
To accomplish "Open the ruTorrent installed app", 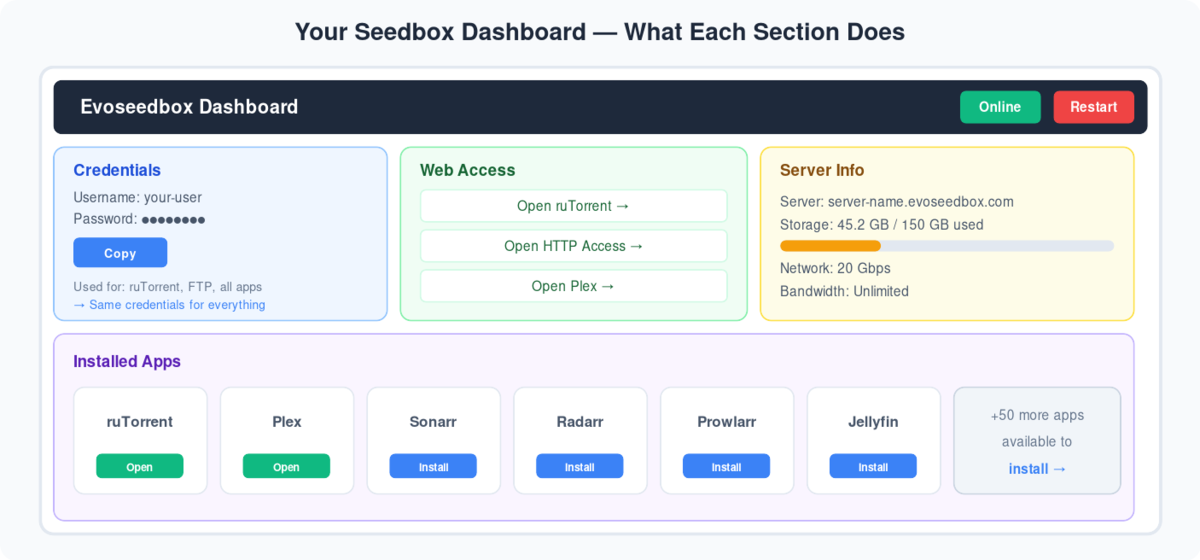I will coord(140,466).
